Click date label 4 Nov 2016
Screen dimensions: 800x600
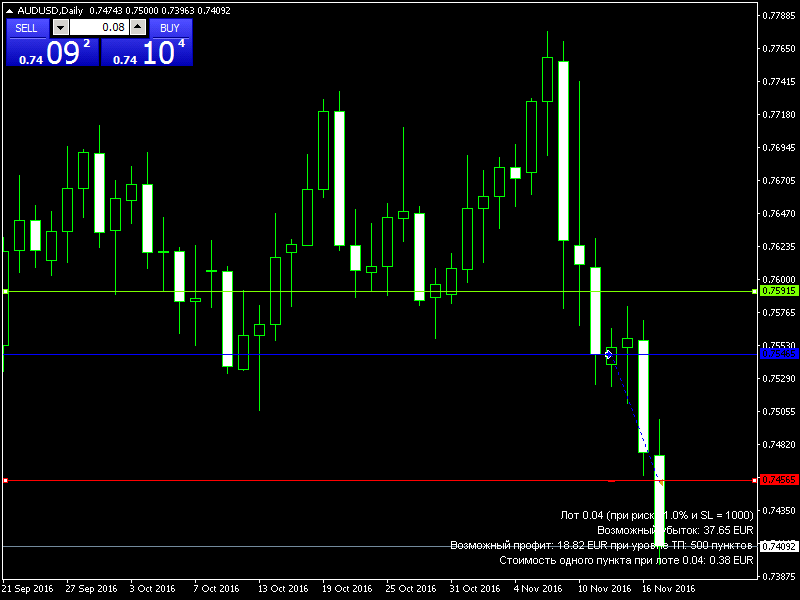coord(538,588)
